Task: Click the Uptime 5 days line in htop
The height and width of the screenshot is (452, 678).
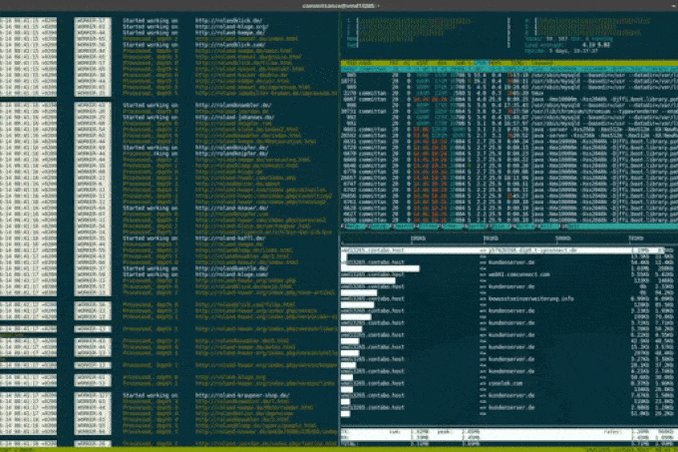Action: pyautogui.click(x=561, y=51)
